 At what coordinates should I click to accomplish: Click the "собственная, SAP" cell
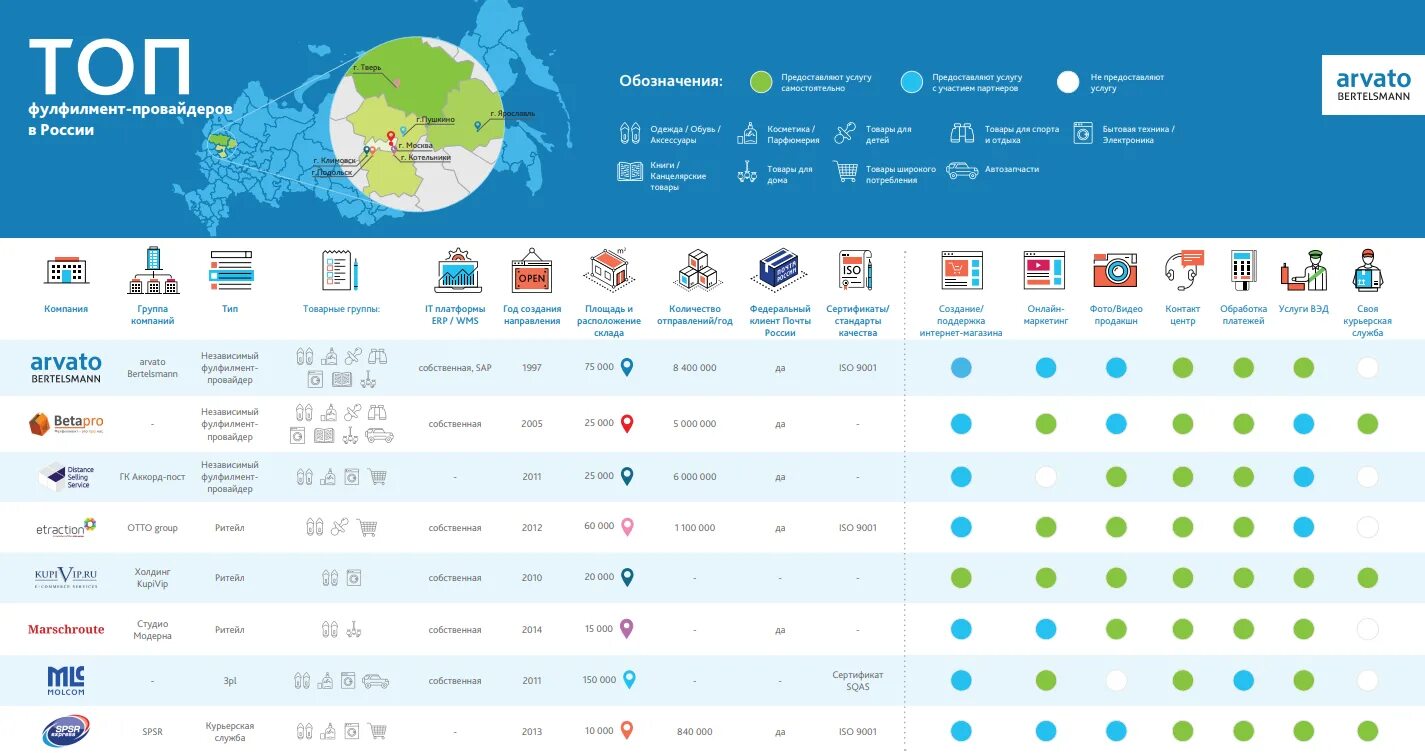coord(455,368)
